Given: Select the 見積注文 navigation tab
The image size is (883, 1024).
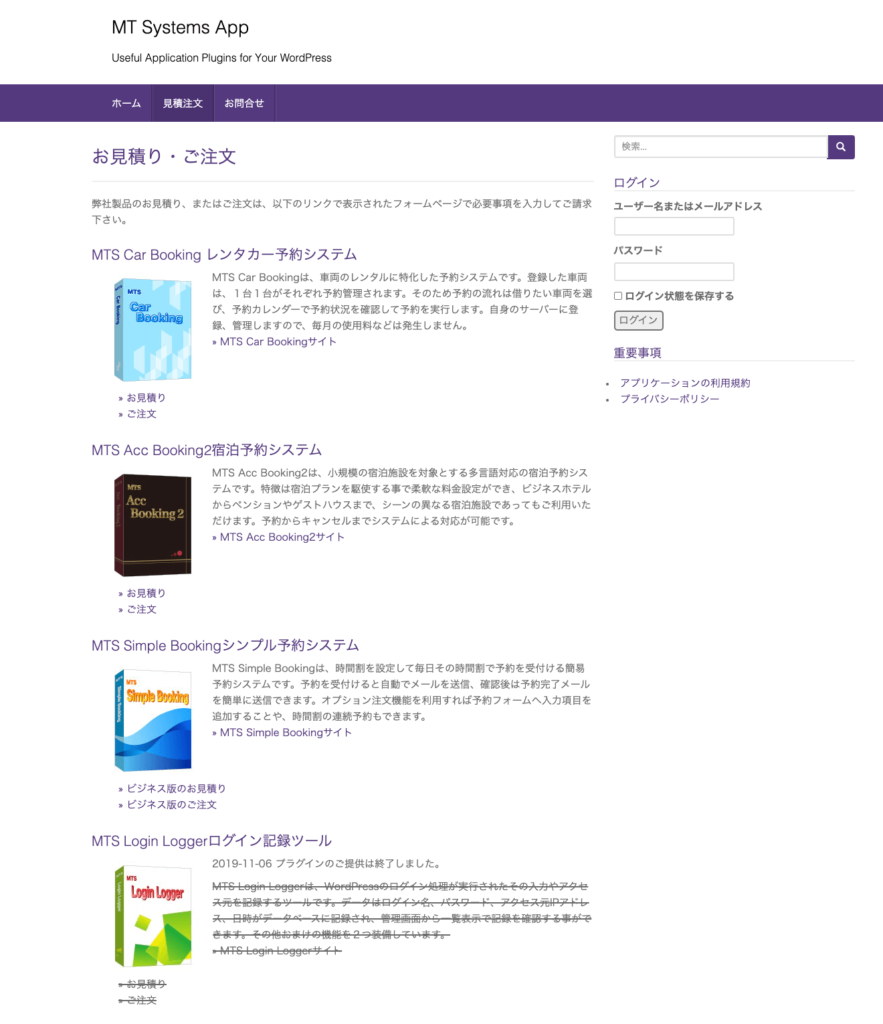Looking at the screenshot, I should click(x=182, y=104).
